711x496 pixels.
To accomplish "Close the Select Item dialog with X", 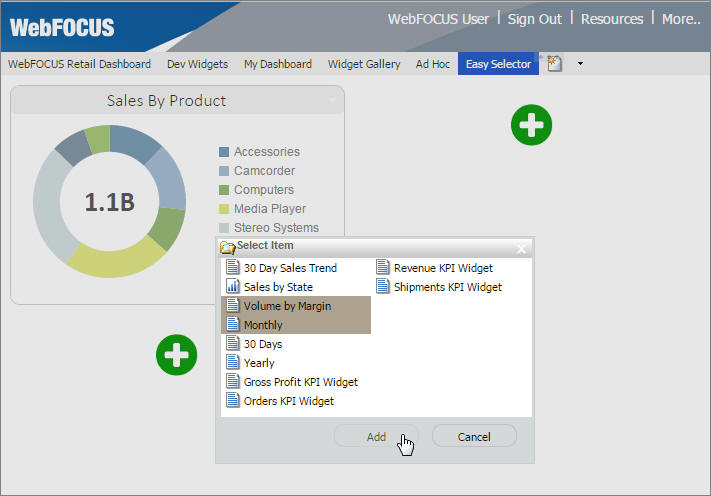I will (521, 248).
